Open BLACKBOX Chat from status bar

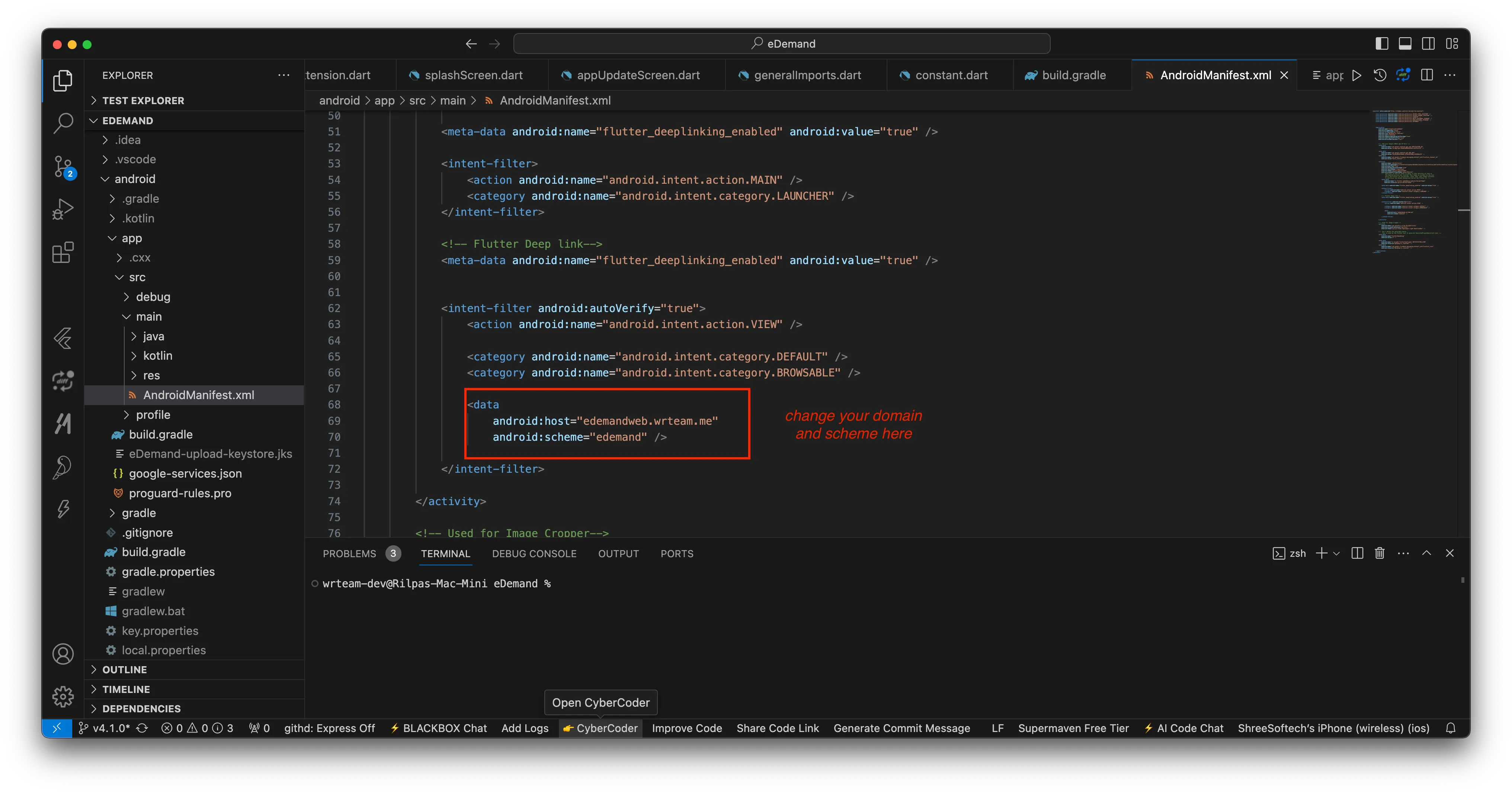pyautogui.click(x=438, y=728)
